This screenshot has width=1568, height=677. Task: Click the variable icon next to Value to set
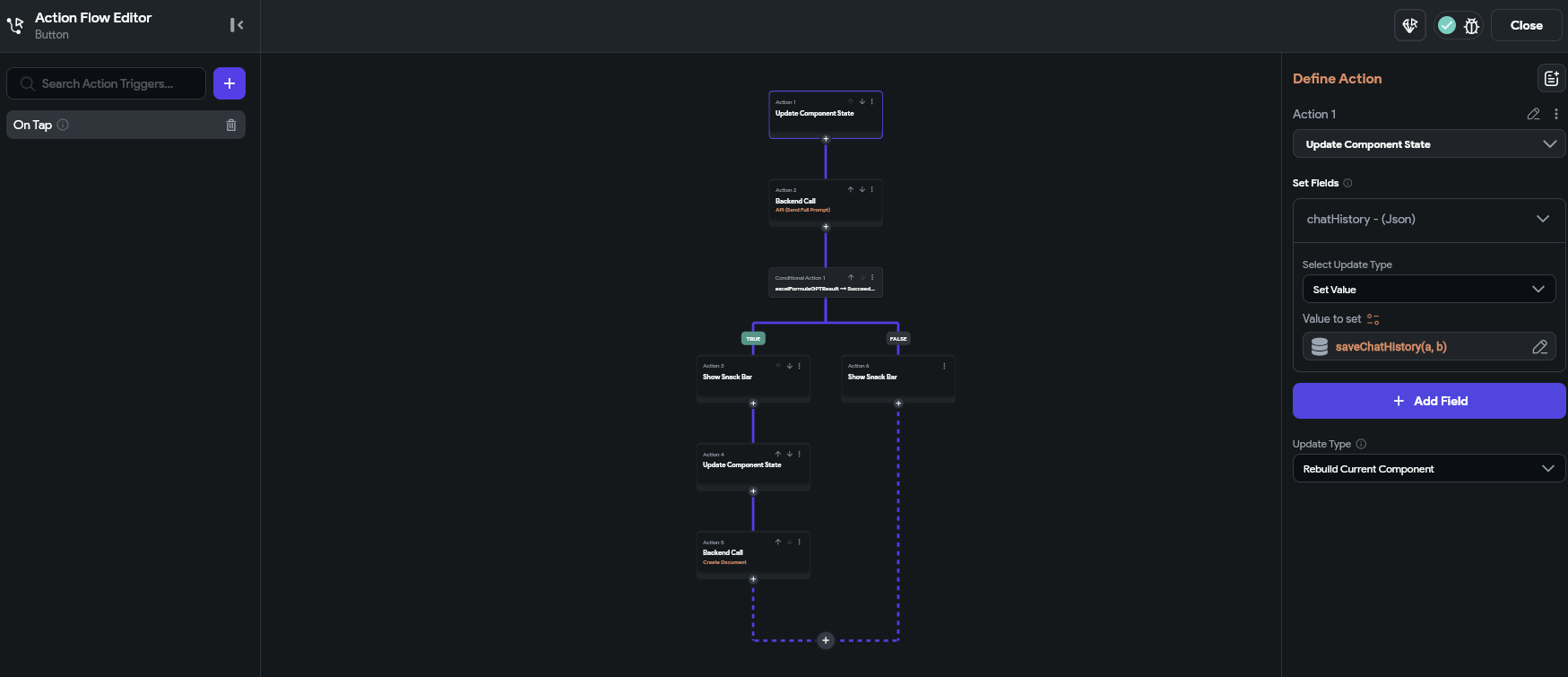(x=1373, y=319)
